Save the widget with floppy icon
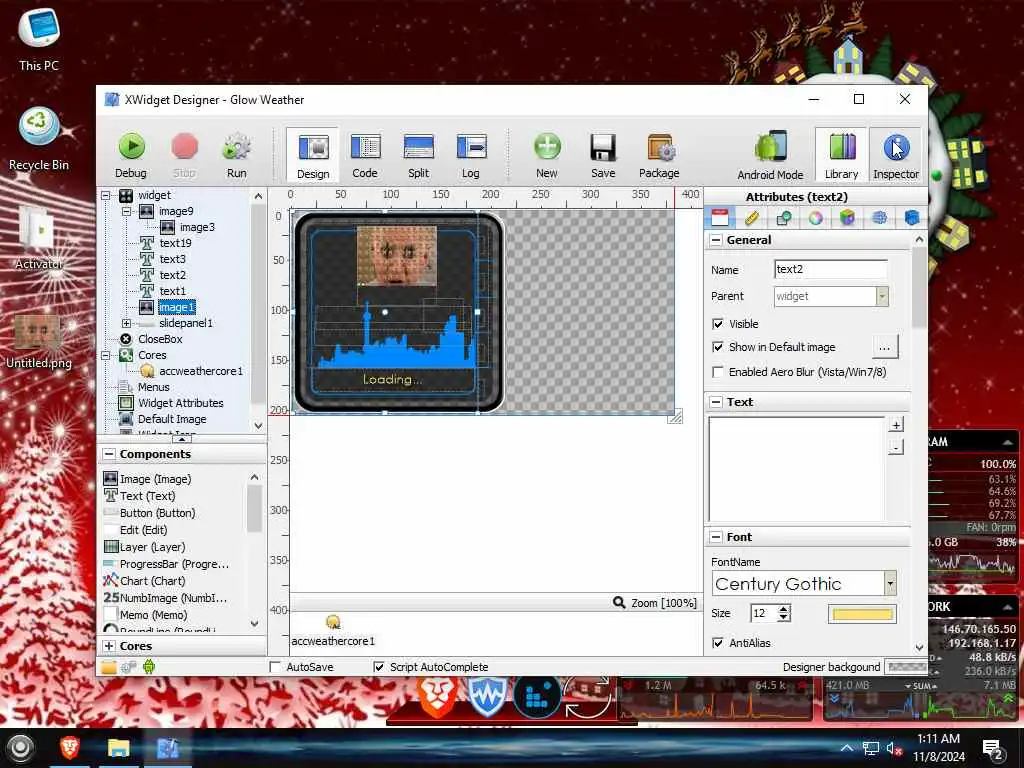The height and width of the screenshot is (768, 1024). point(603,155)
